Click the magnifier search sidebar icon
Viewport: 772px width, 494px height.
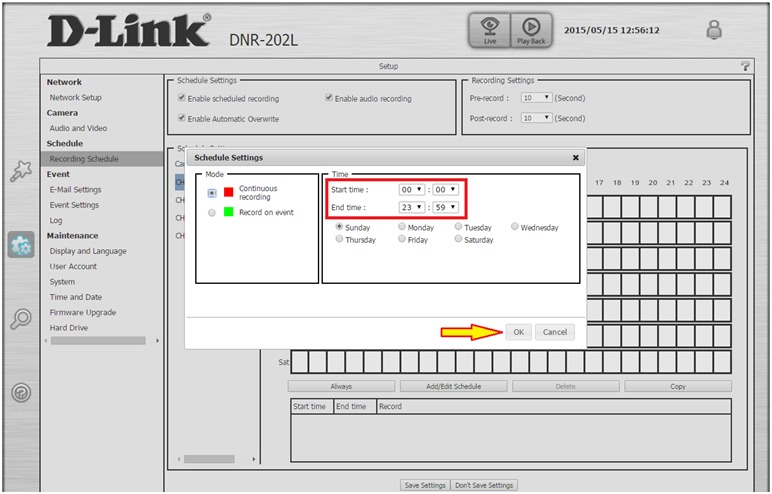click(20, 319)
